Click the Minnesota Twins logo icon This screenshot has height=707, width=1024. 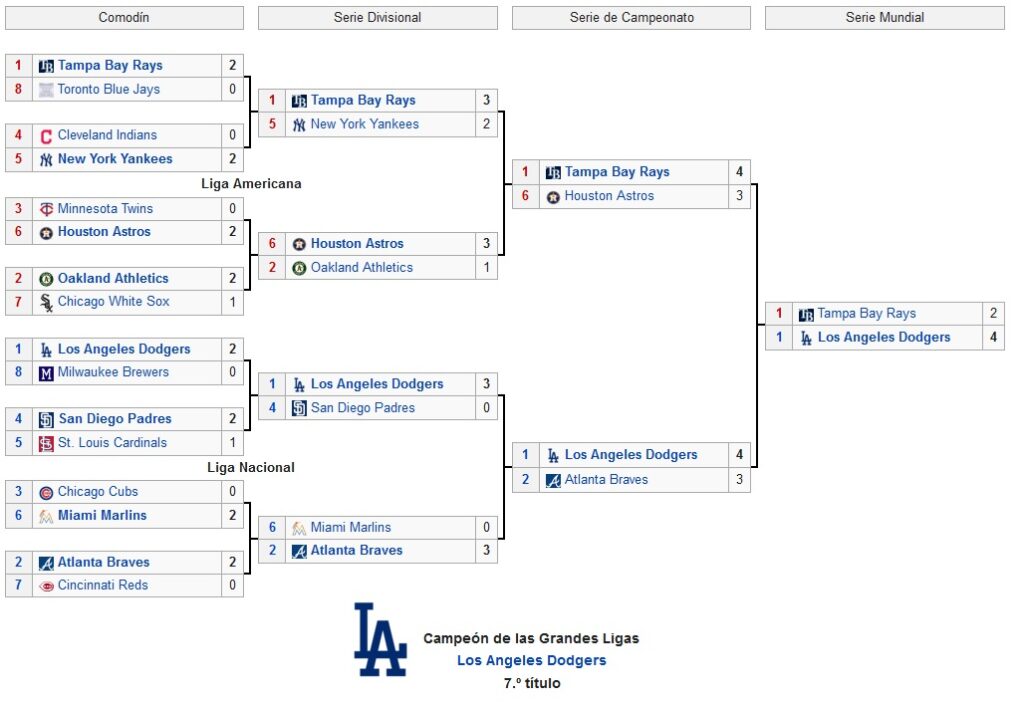(x=46, y=209)
